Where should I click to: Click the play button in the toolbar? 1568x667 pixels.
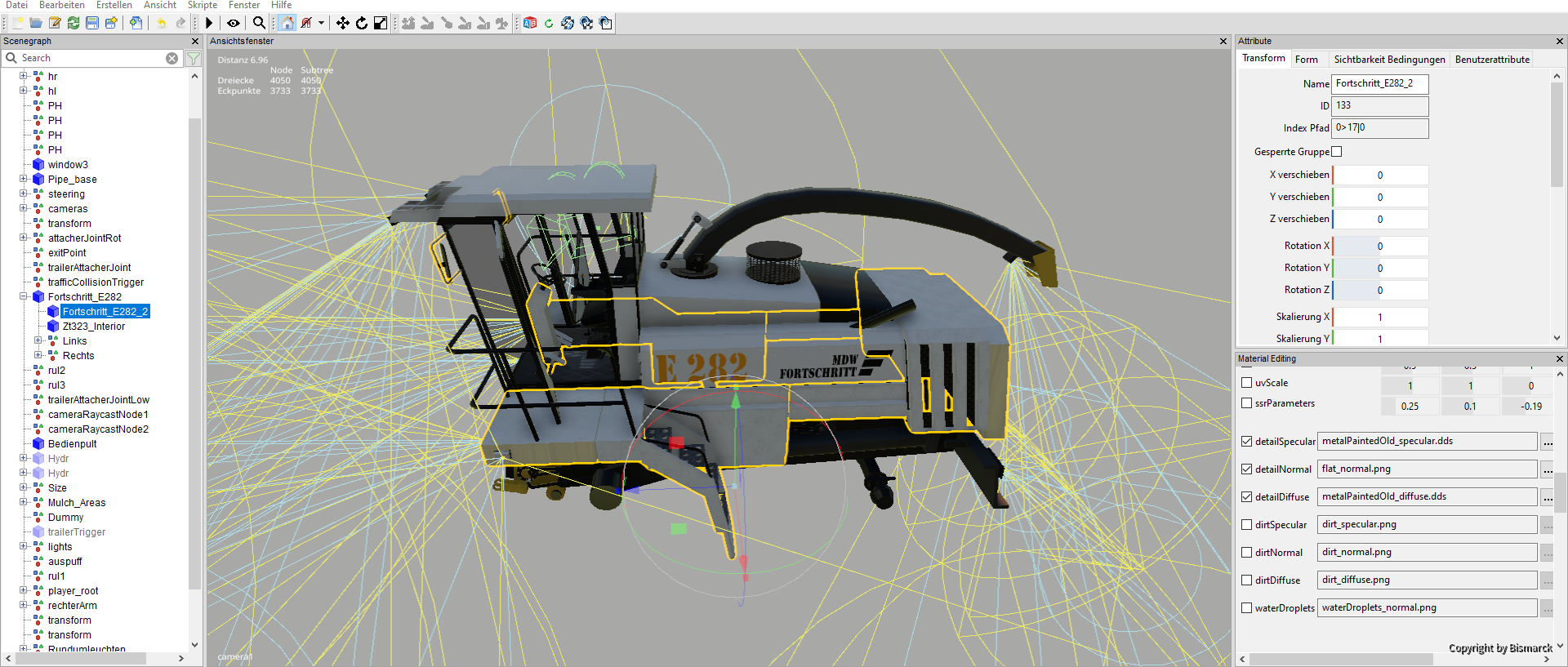tap(209, 23)
